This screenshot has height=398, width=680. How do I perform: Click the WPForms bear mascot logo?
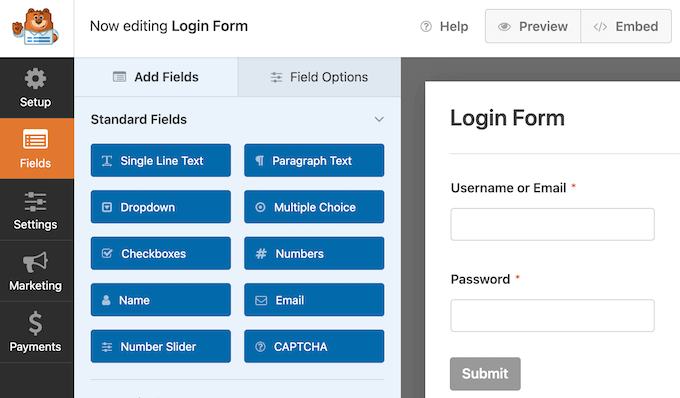[35, 27]
